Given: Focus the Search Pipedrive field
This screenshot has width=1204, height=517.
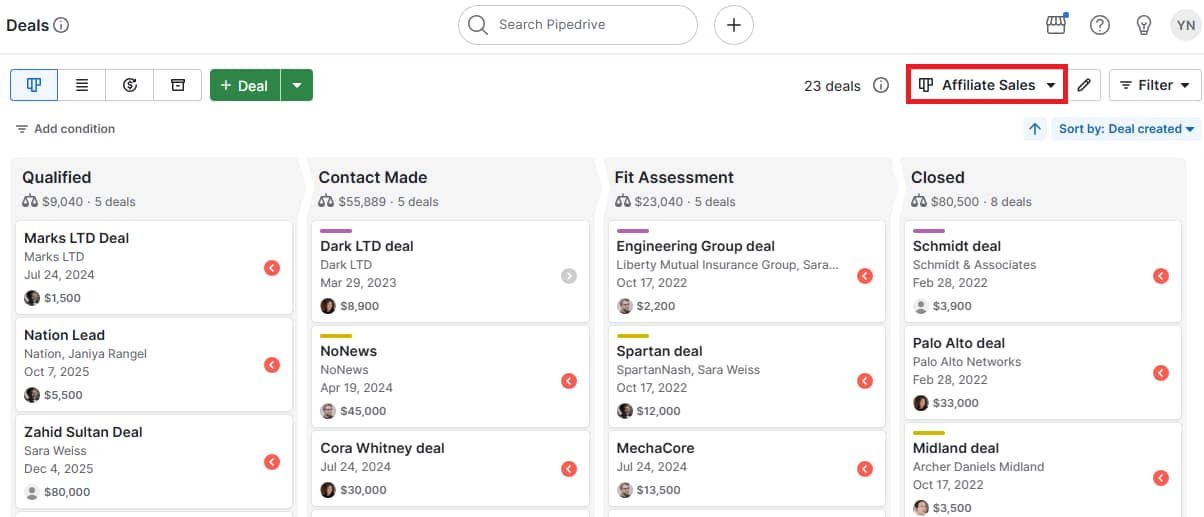Looking at the screenshot, I should click(578, 25).
